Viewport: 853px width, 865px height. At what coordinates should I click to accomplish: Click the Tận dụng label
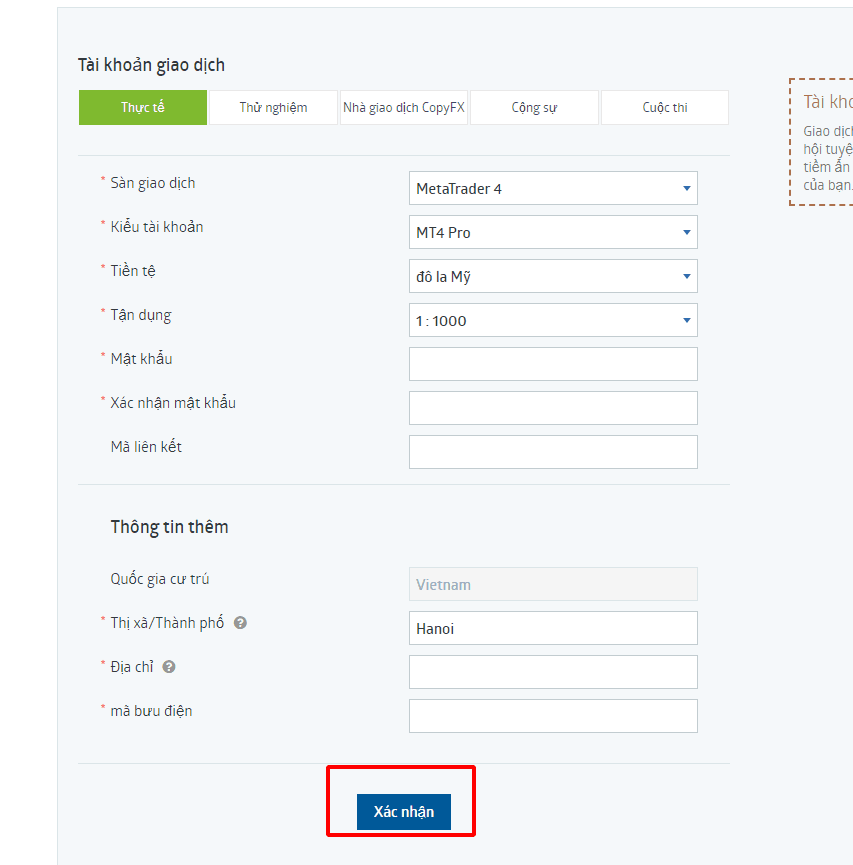pyautogui.click(x=141, y=315)
